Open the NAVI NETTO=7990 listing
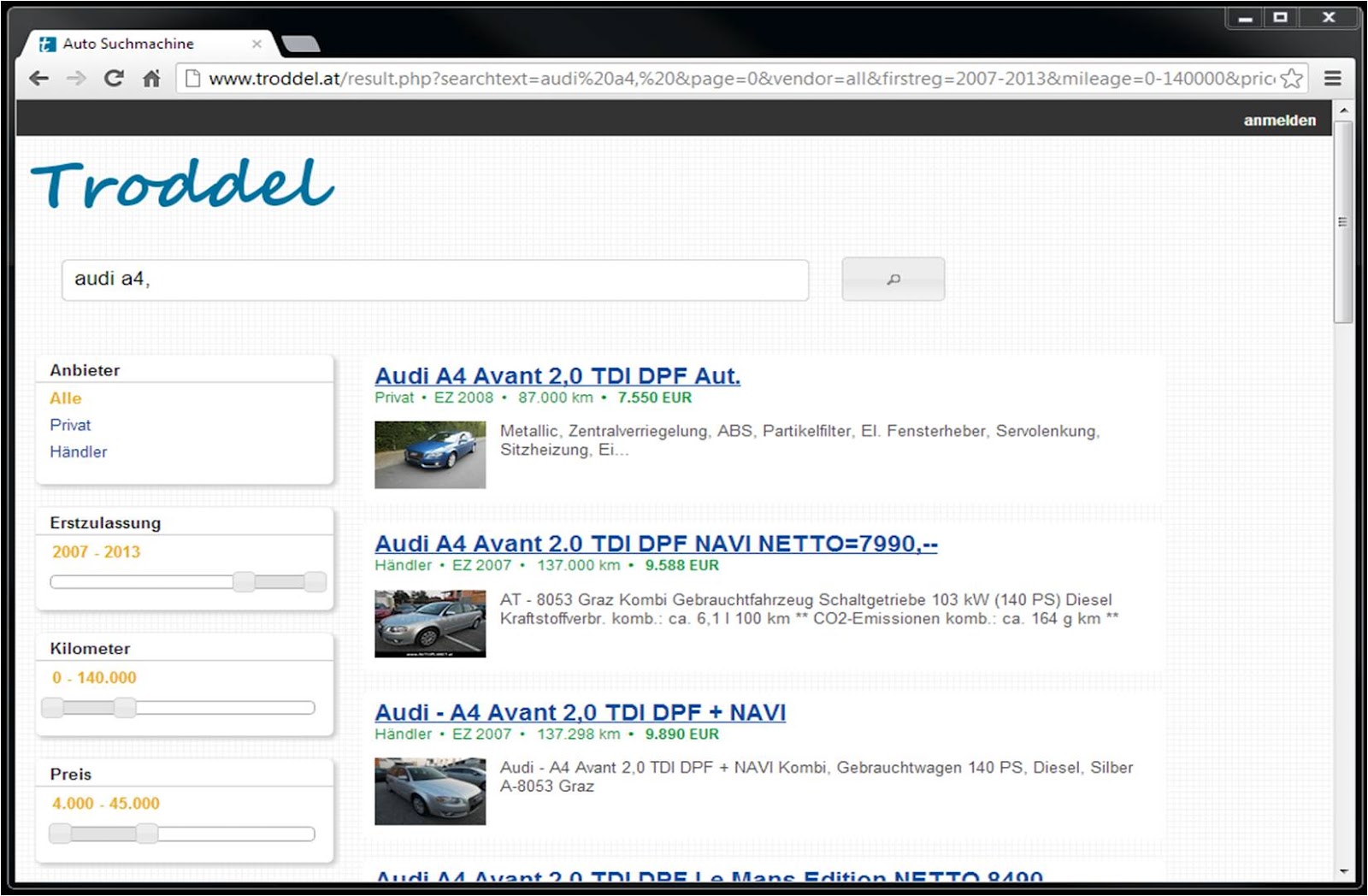1368x896 pixels. click(656, 544)
